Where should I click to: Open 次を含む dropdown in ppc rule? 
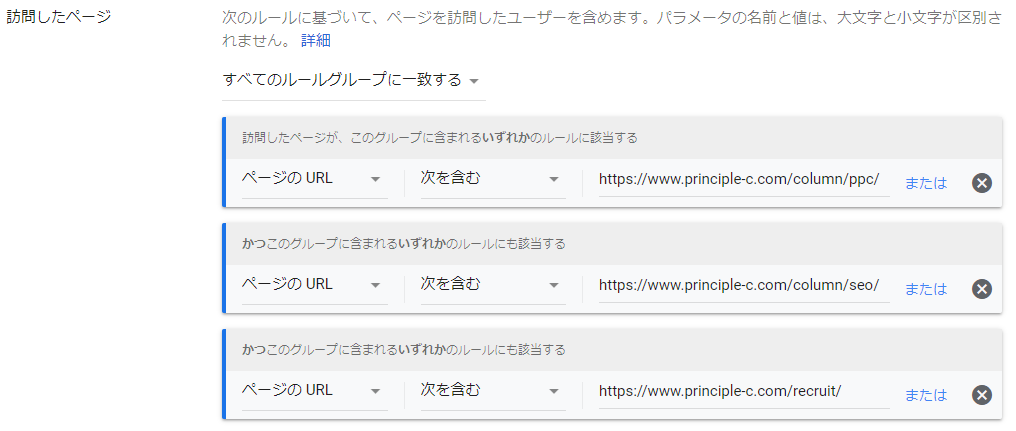click(x=491, y=179)
